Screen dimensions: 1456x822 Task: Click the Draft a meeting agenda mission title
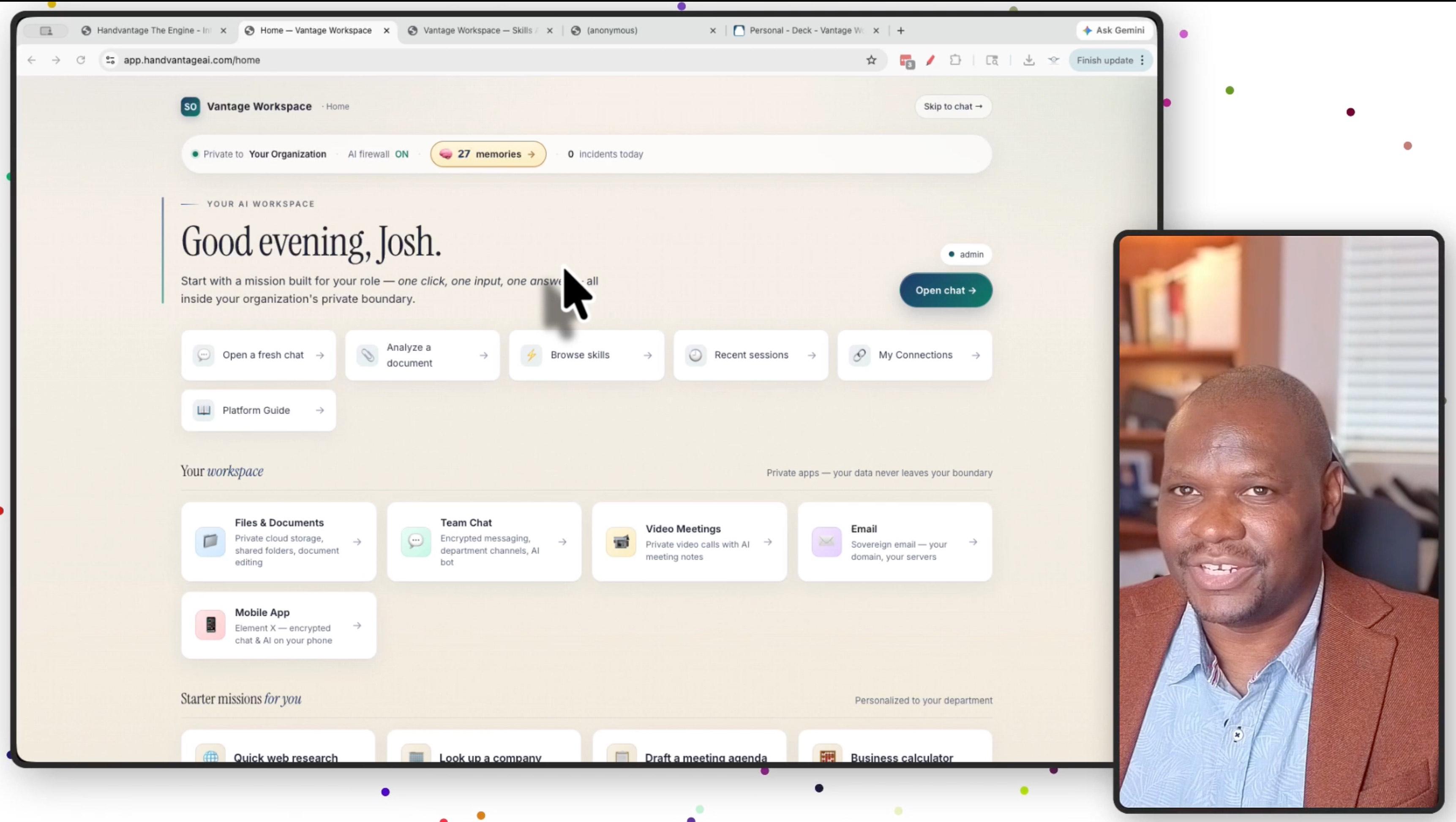coord(706,757)
